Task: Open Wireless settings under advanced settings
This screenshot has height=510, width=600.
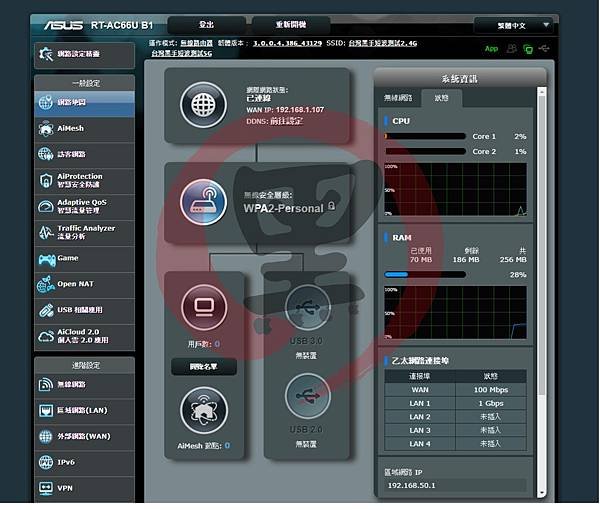Action: [84, 385]
